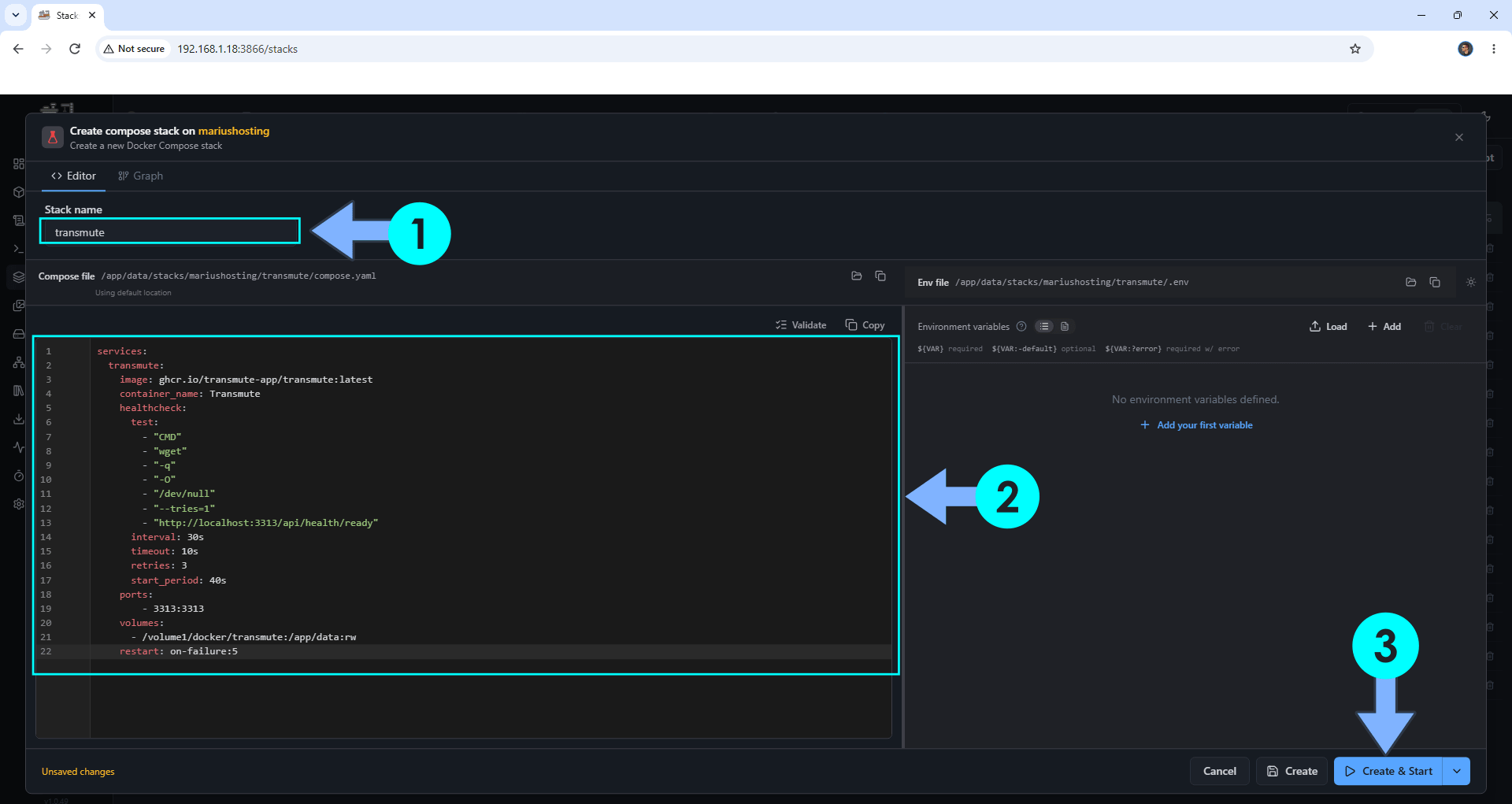Click the 'start_period: 40s' line
This screenshot has height=804, width=1512.
[178, 580]
